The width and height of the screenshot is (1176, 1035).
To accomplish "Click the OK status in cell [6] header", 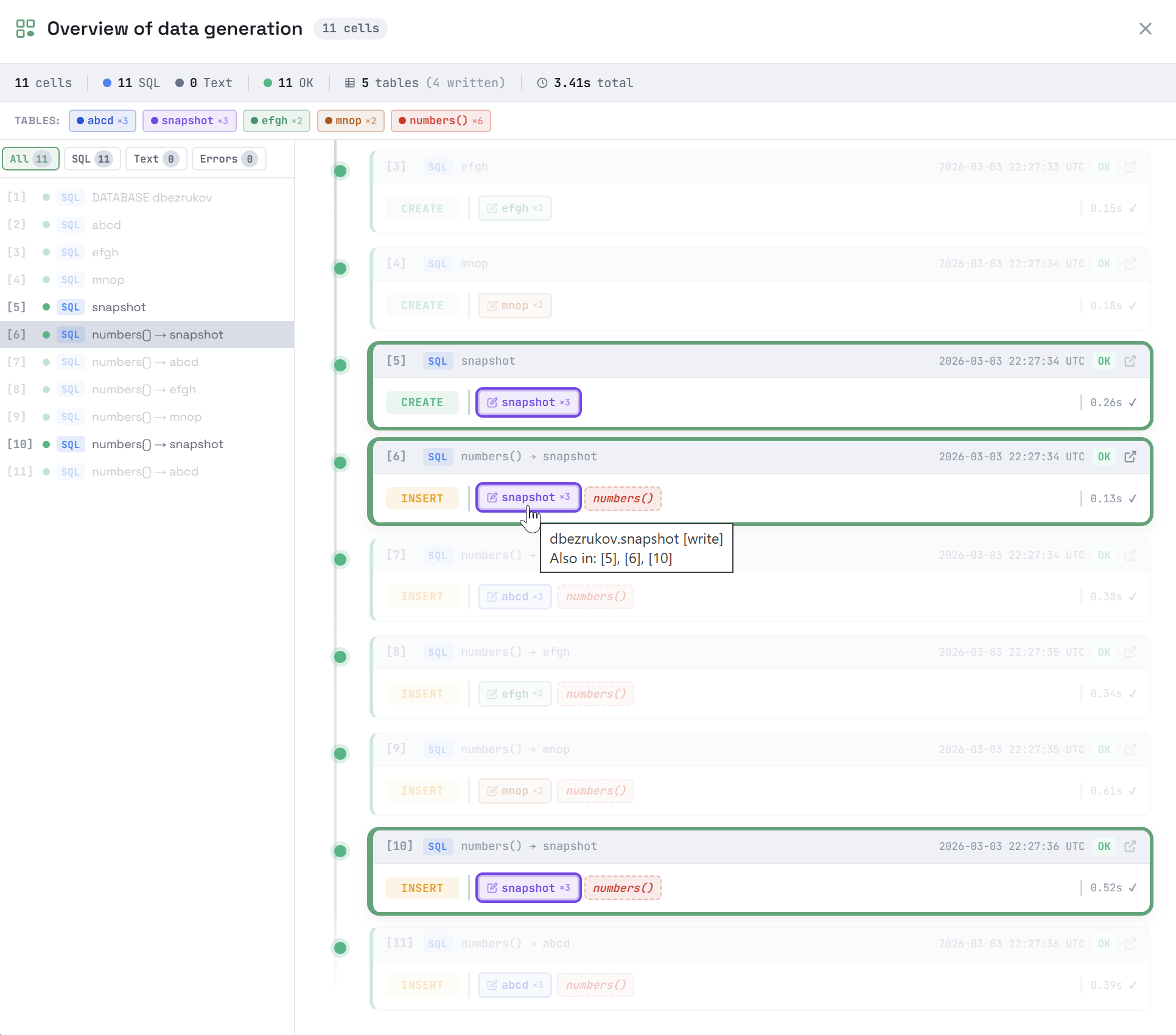I will (1104, 457).
